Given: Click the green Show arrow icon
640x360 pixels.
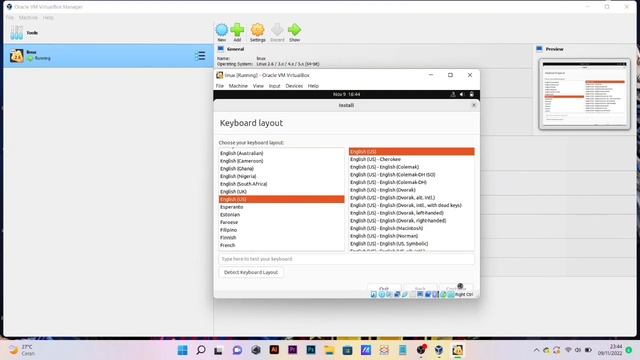Looking at the screenshot, I should (294, 30).
